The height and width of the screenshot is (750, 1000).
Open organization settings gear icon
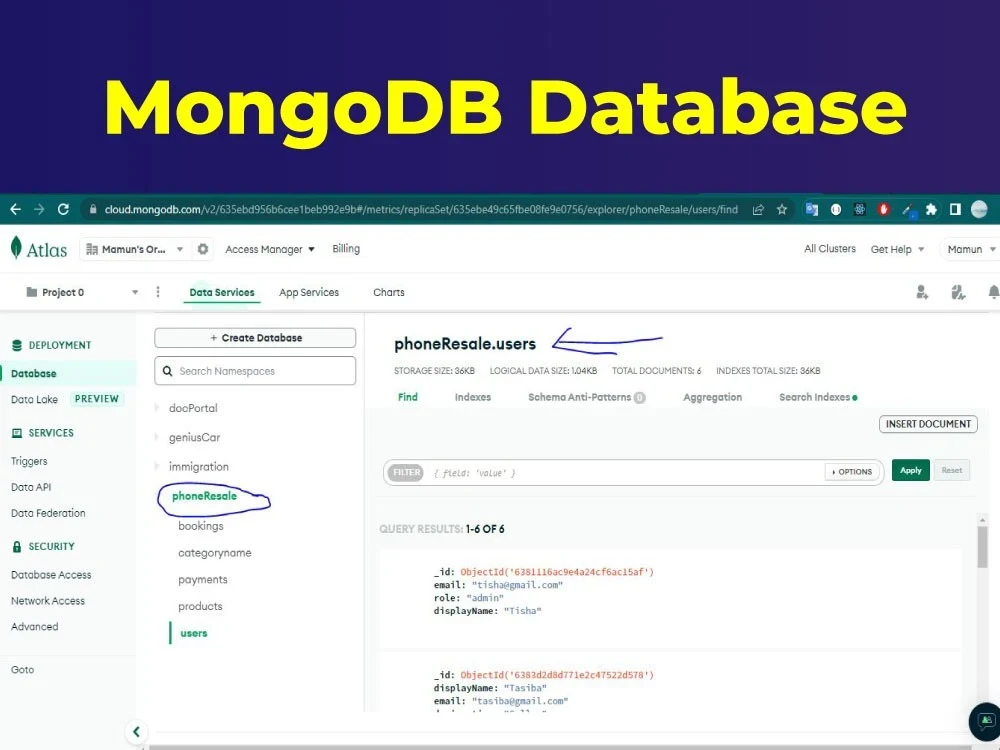tap(203, 249)
